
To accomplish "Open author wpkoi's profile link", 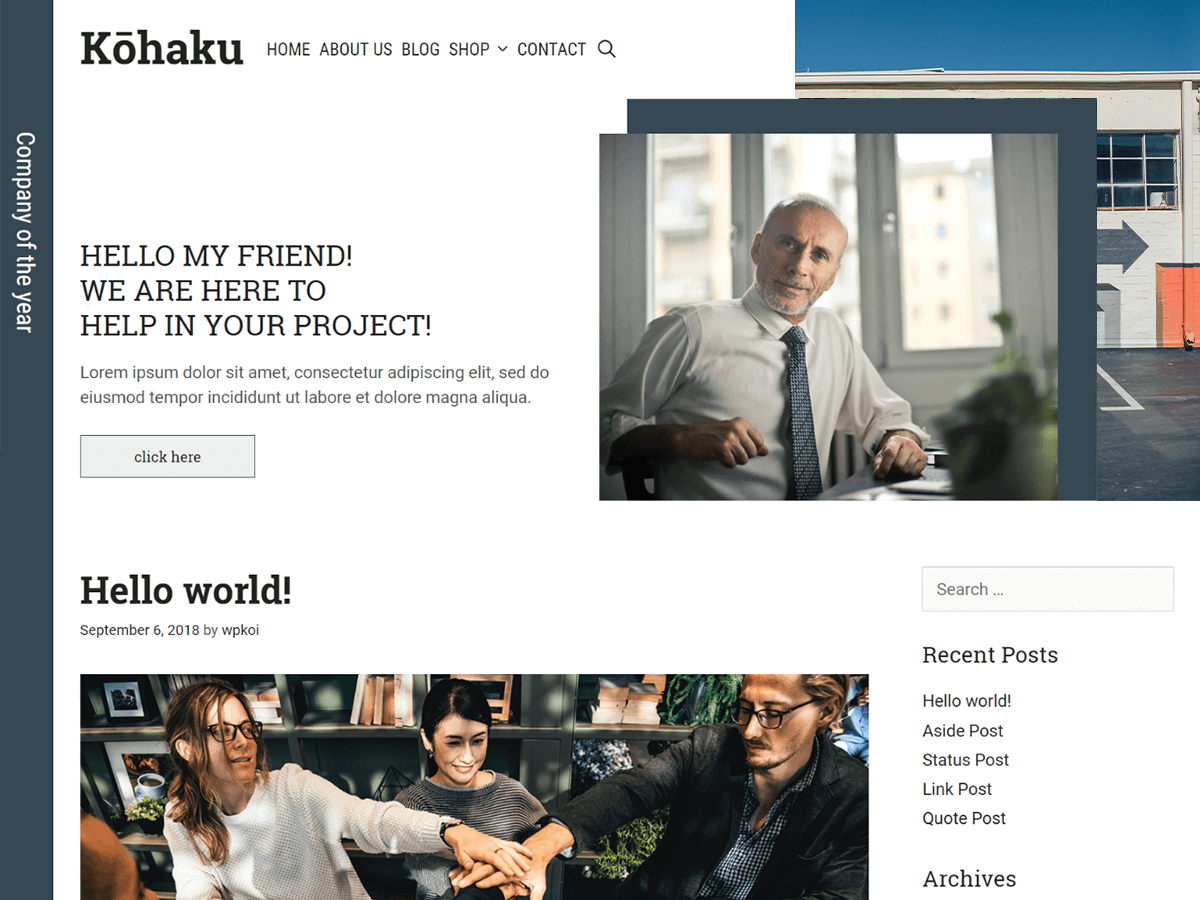I will [x=240, y=630].
